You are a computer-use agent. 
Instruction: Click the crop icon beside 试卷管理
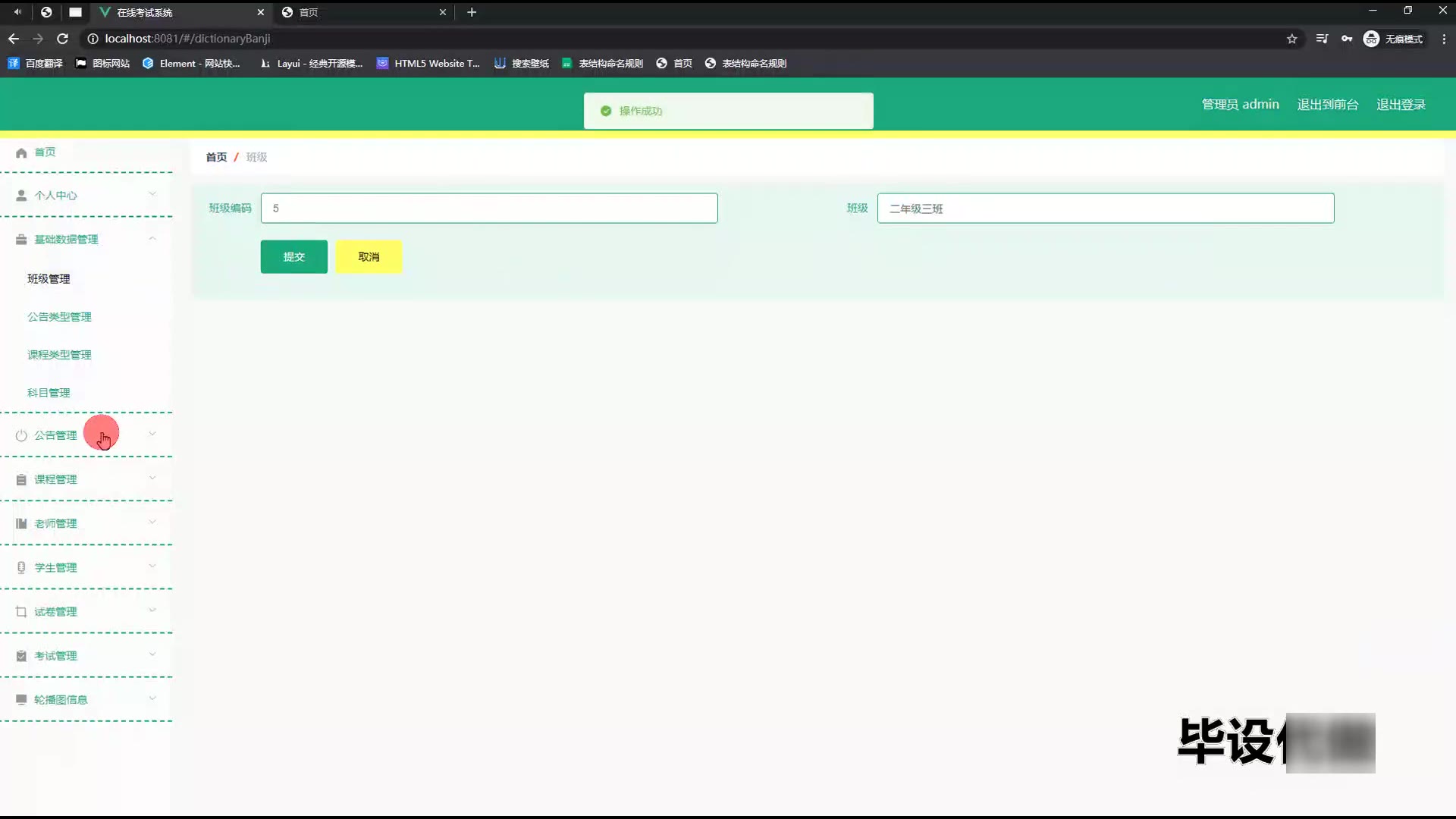(x=21, y=611)
